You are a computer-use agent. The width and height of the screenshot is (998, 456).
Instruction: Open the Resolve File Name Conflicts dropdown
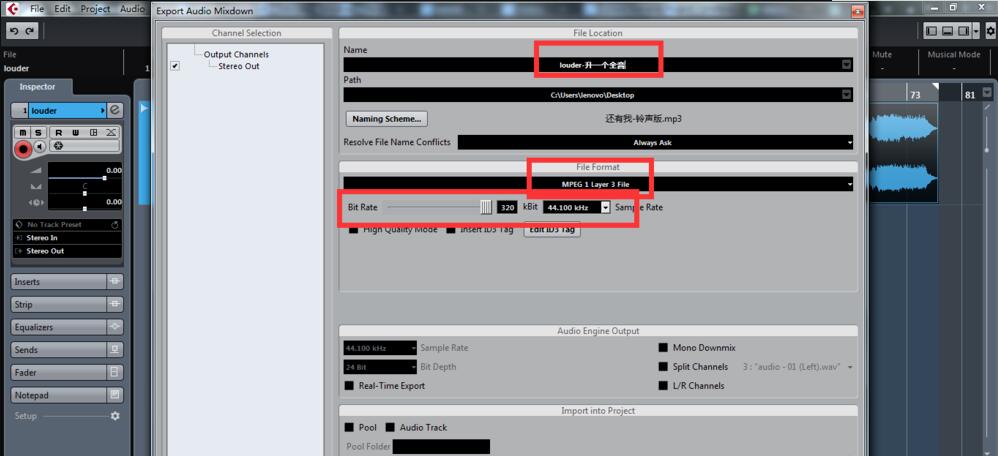pyautogui.click(x=656, y=143)
